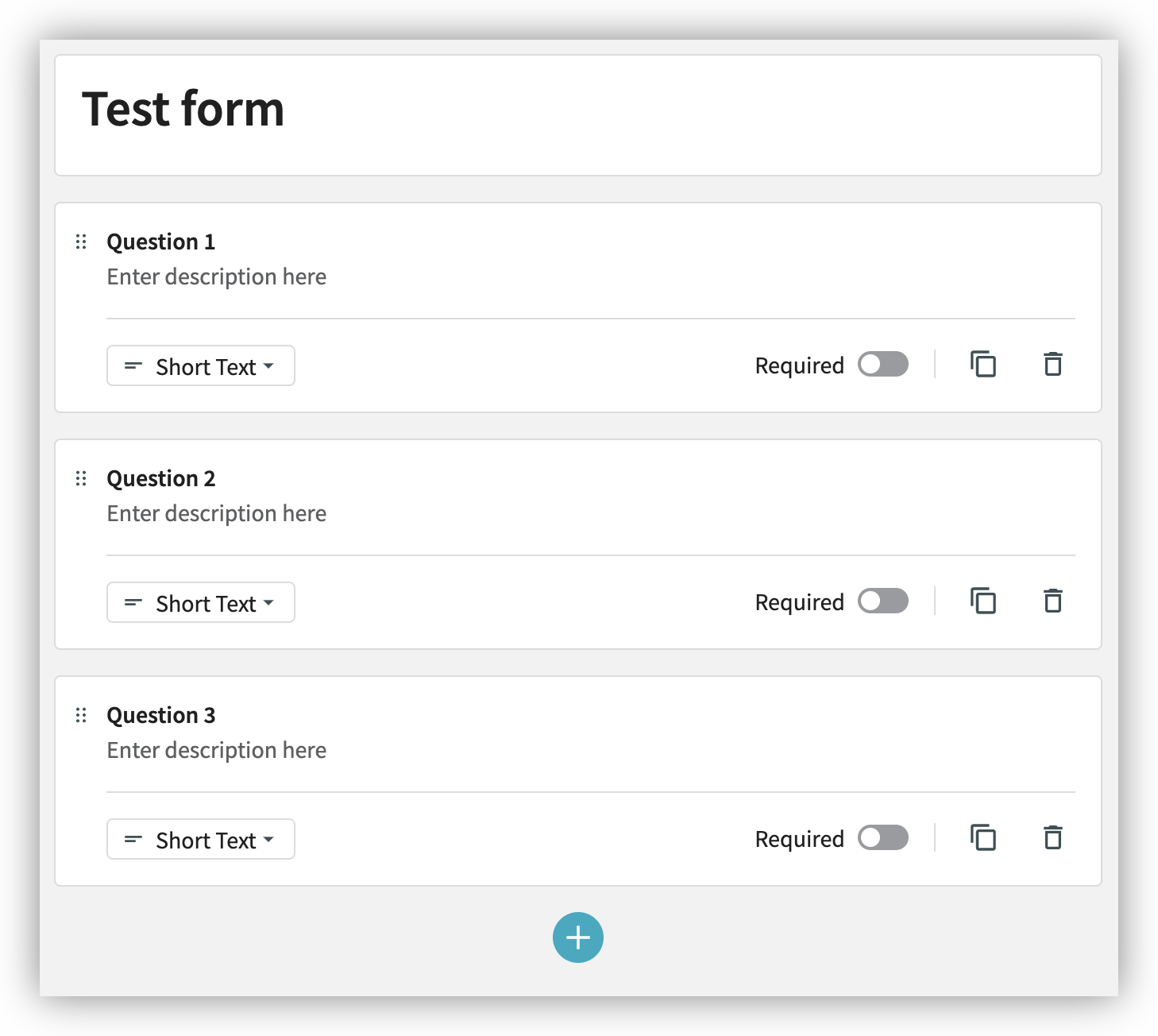Delete Question 1 using the trash icon

pyautogui.click(x=1053, y=365)
